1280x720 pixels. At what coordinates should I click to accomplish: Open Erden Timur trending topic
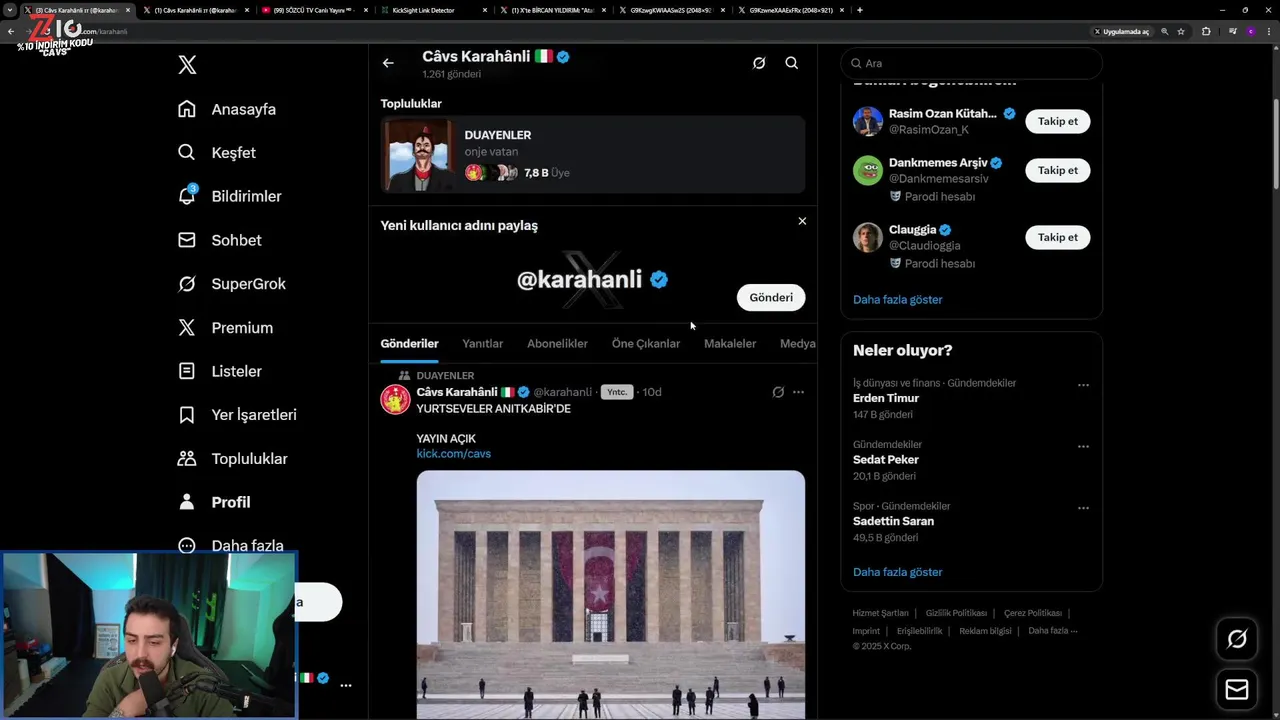pyautogui.click(x=886, y=398)
